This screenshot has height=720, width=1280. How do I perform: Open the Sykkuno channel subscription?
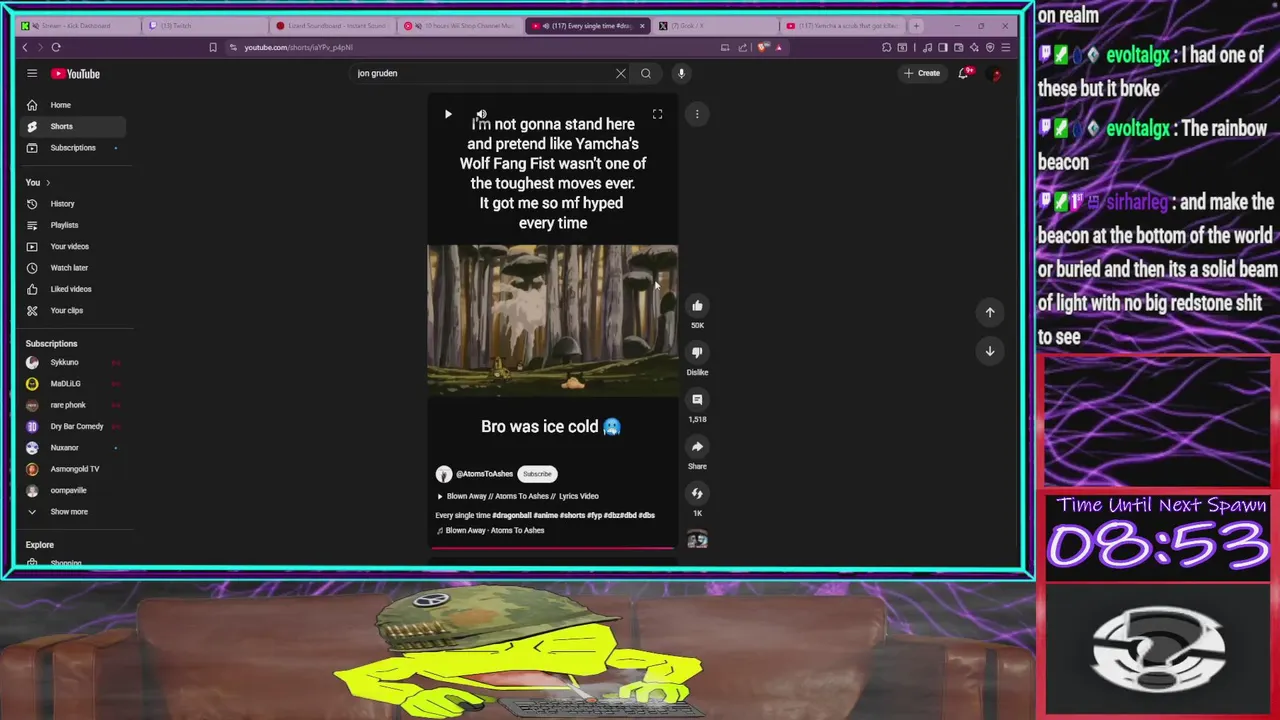tap(72, 362)
